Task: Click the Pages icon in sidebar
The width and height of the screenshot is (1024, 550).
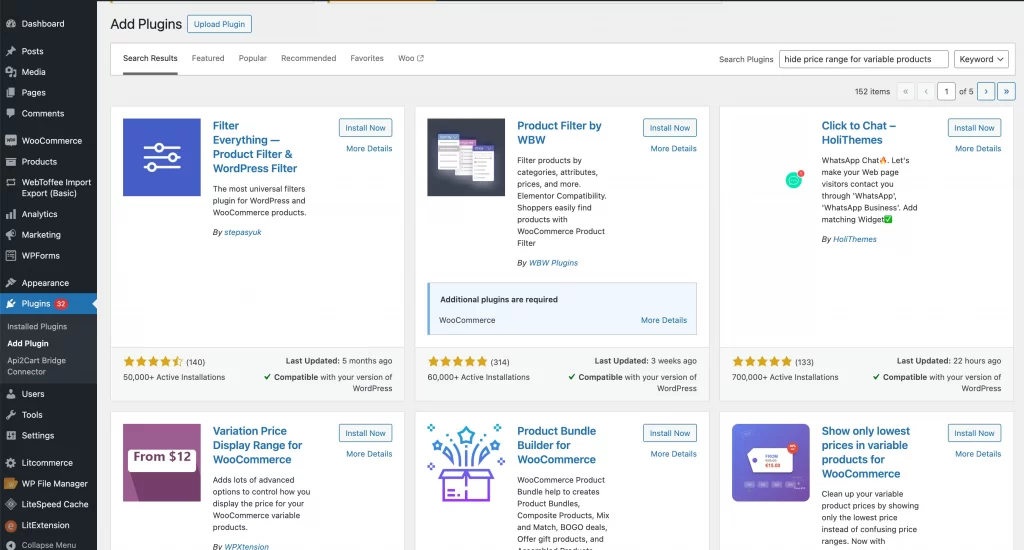Action: [x=10, y=93]
